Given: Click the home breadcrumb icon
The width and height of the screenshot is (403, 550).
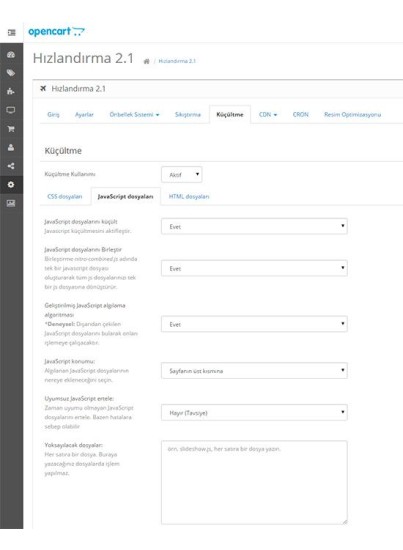Looking at the screenshot, I should pyautogui.click(x=147, y=61).
